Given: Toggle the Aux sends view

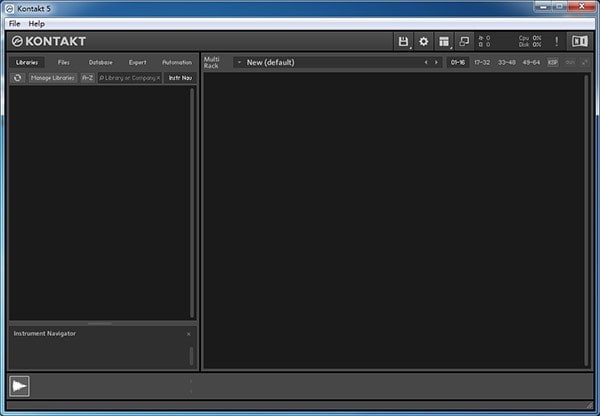Looking at the screenshot, I should [570, 62].
